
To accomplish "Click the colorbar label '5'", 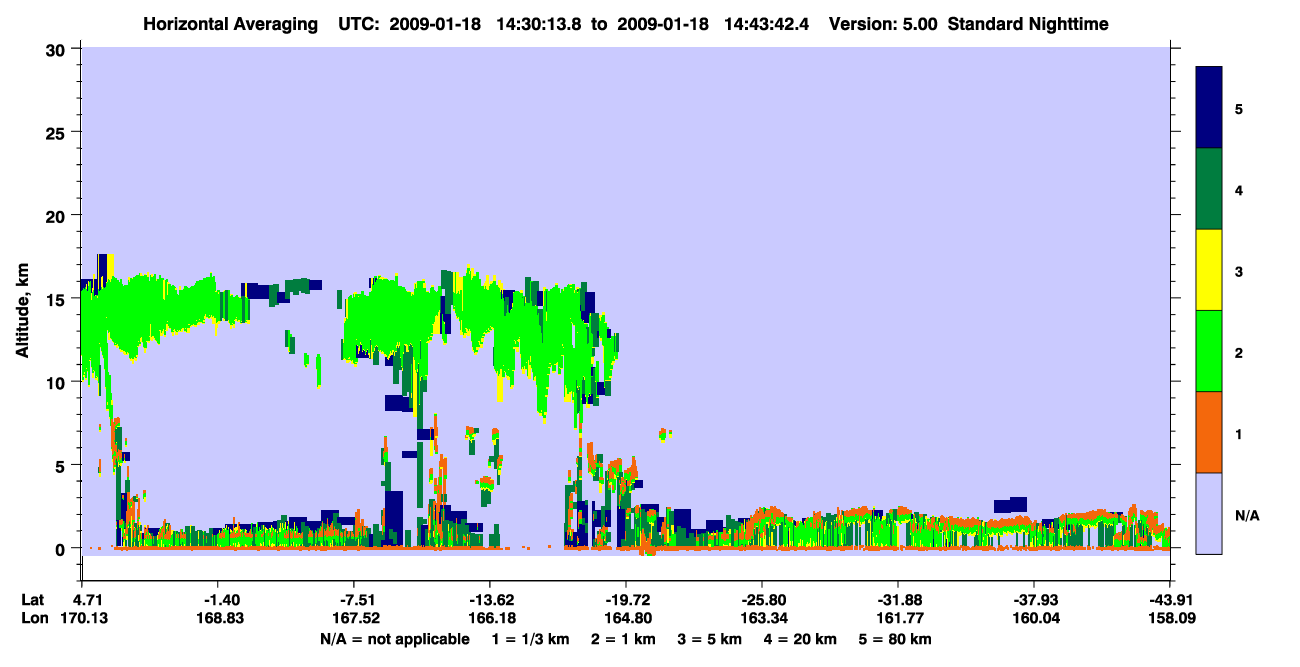I will point(1239,108).
